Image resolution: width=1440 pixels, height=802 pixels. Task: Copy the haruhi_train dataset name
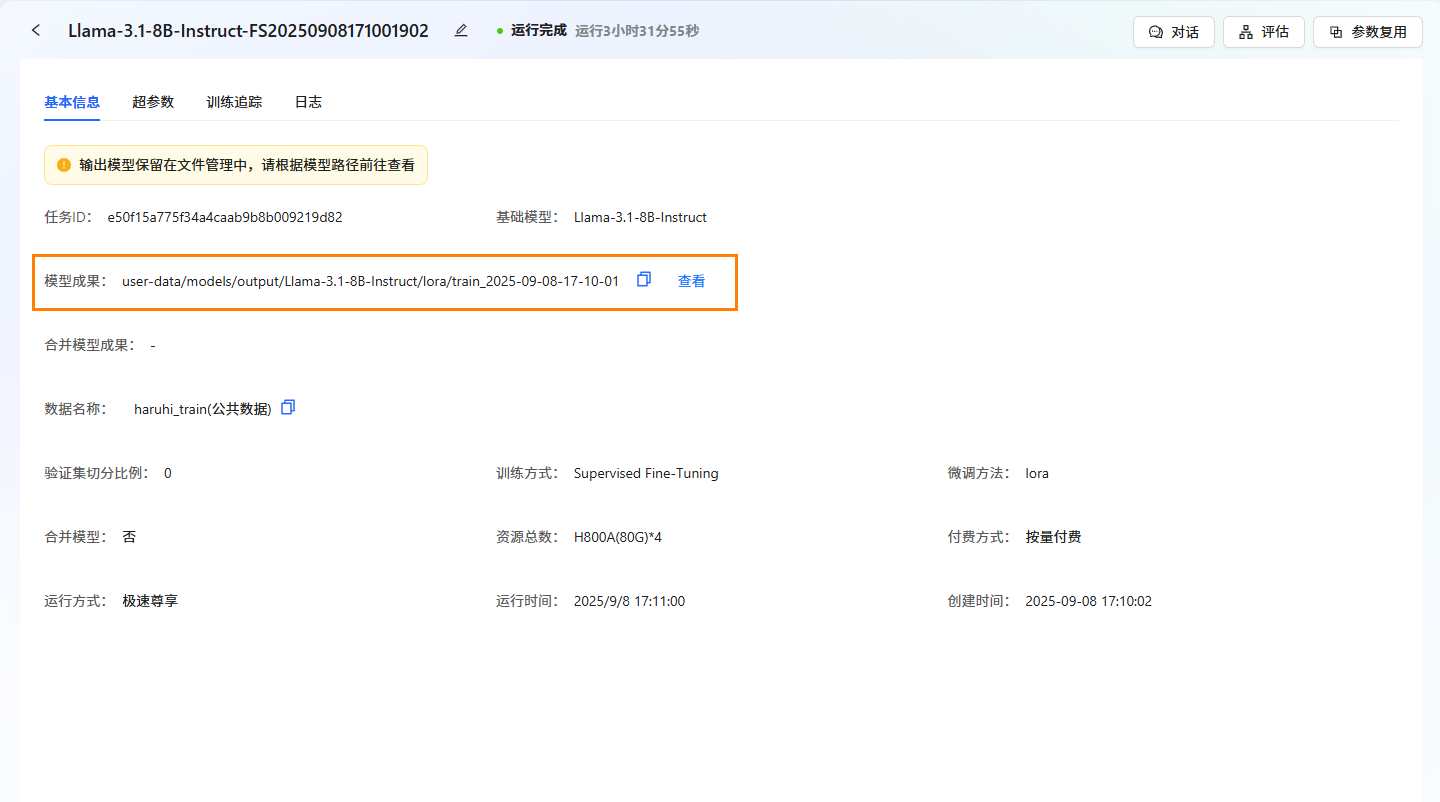(288, 408)
